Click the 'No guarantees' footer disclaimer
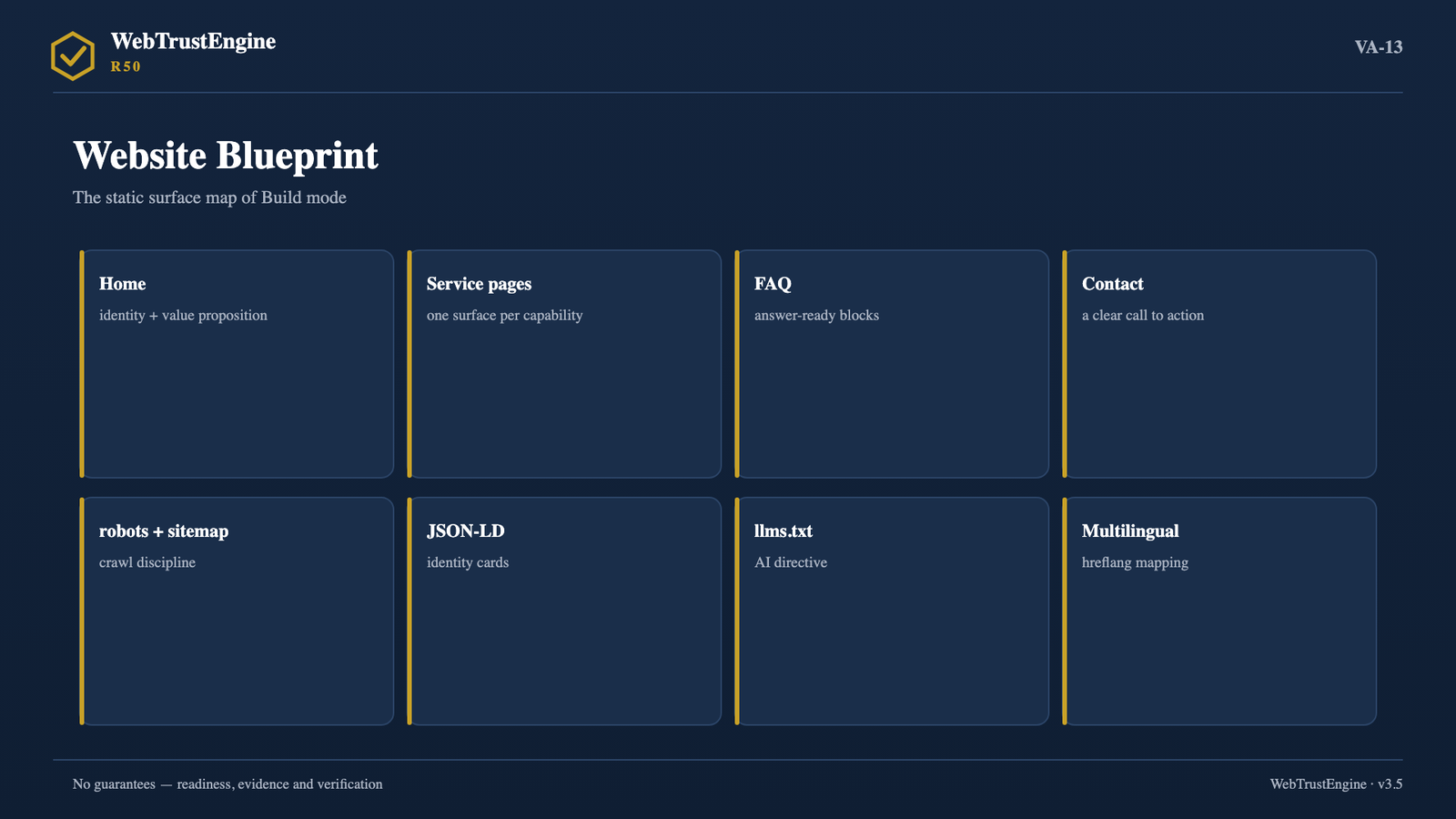The width and height of the screenshot is (1456, 819). click(227, 784)
